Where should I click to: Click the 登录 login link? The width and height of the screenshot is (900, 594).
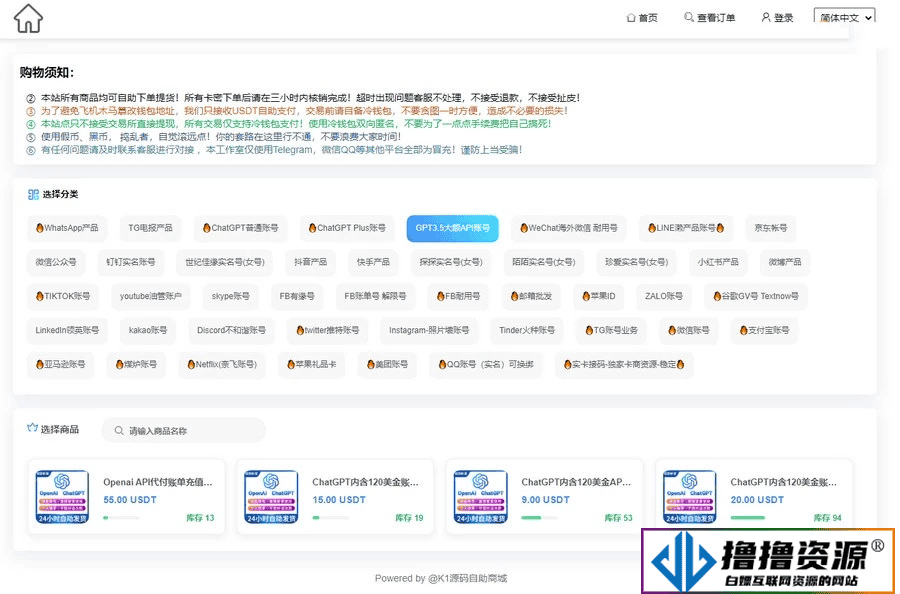(x=777, y=18)
